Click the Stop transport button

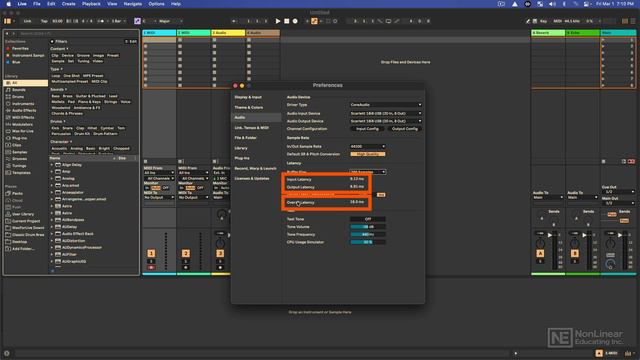pyautogui.click(x=287, y=21)
